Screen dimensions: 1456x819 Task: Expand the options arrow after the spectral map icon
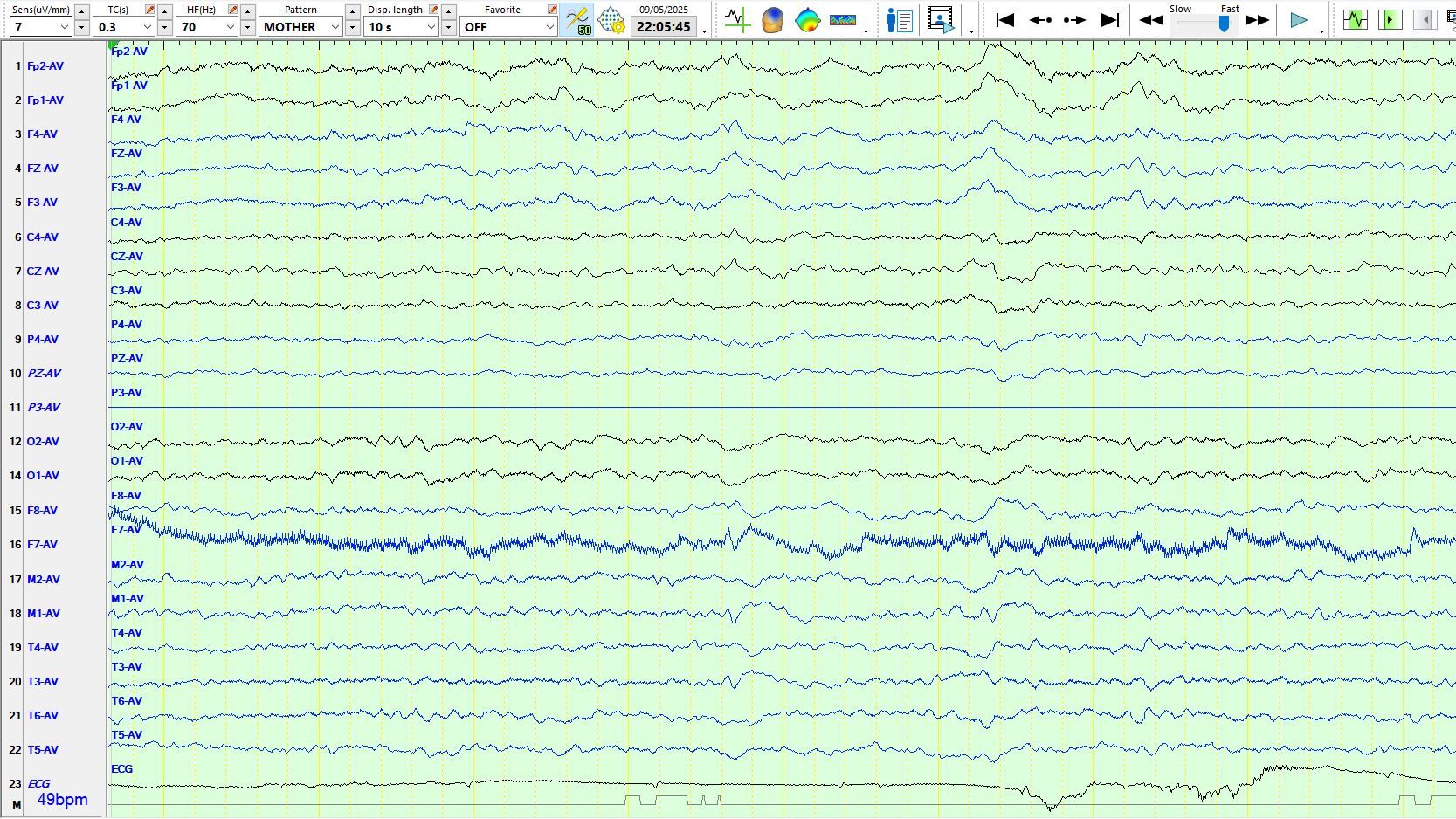click(x=866, y=31)
